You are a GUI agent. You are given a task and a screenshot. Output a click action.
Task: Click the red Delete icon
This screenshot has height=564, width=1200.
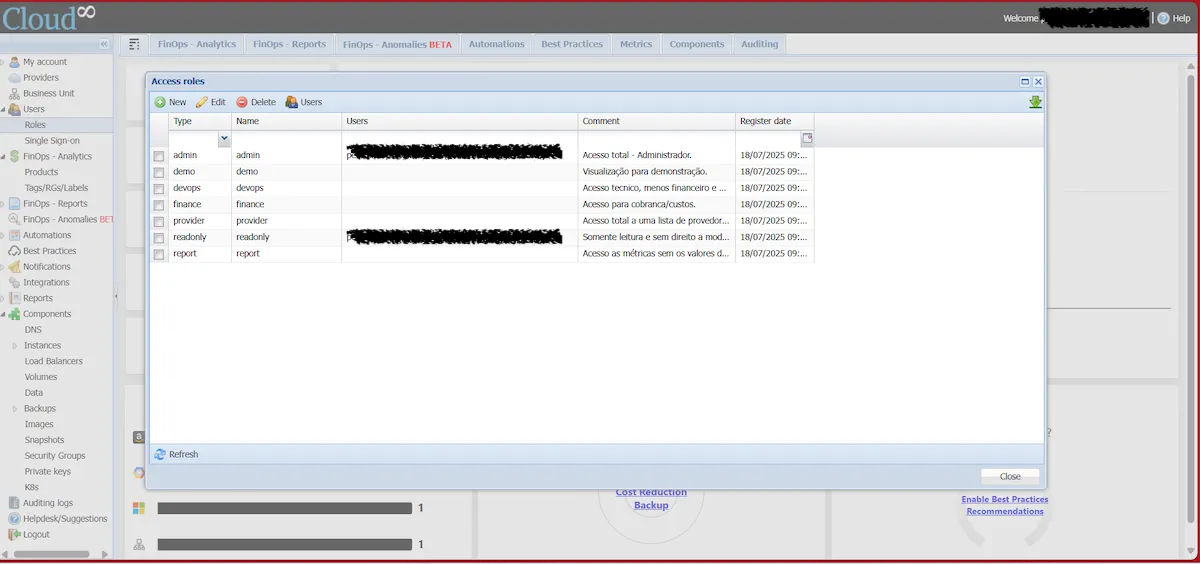click(x=242, y=102)
